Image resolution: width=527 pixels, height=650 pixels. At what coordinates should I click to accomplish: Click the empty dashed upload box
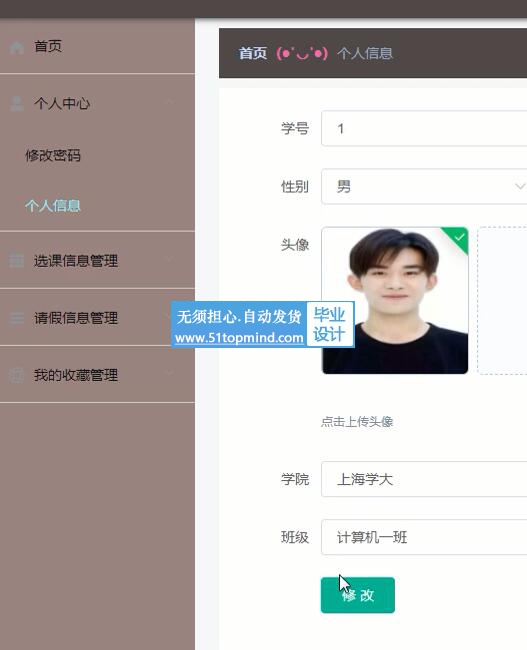502,301
